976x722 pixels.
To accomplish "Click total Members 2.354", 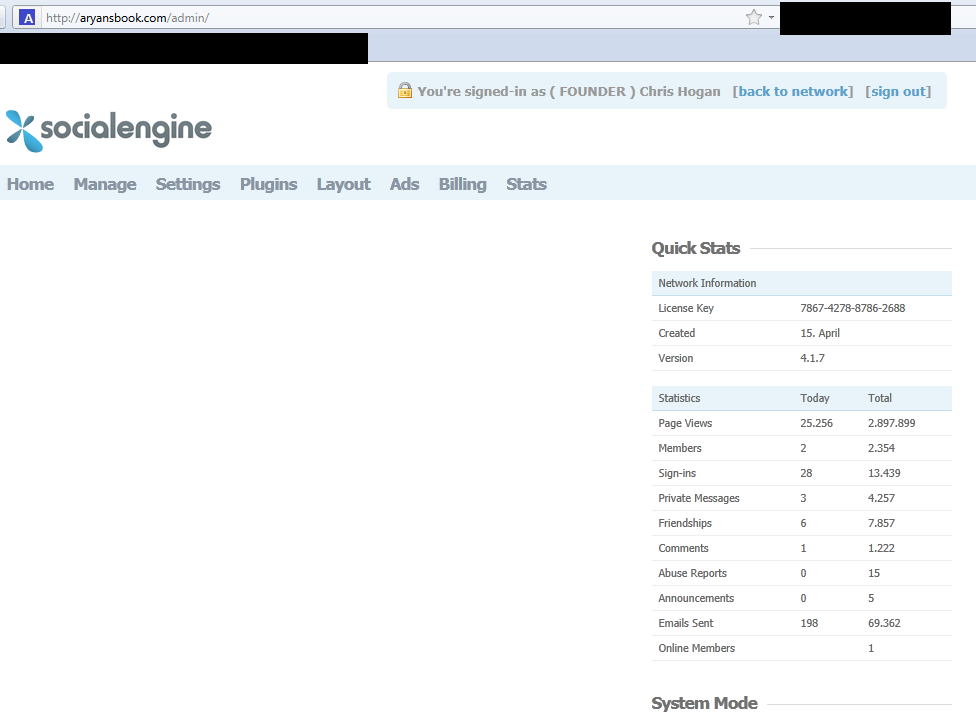I will [881, 448].
